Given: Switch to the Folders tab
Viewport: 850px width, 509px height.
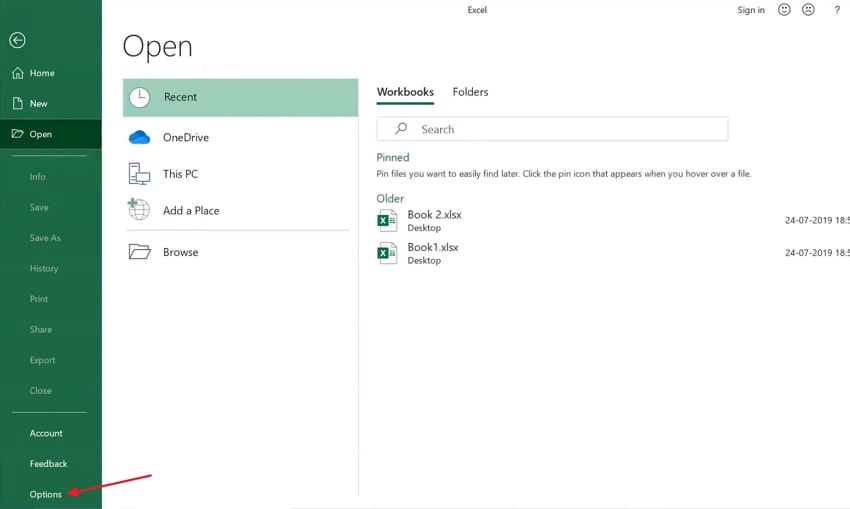Looking at the screenshot, I should point(470,92).
